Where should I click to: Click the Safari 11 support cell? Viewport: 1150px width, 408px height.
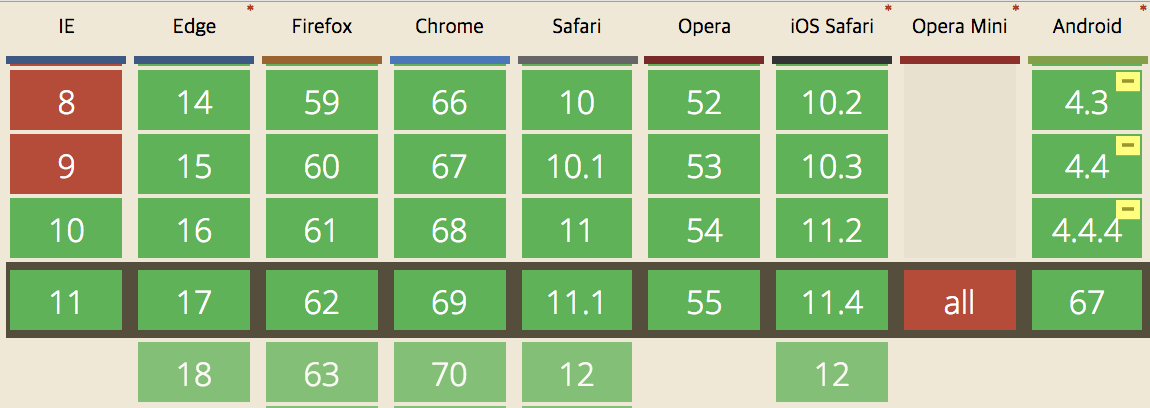click(x=577, y=227)
